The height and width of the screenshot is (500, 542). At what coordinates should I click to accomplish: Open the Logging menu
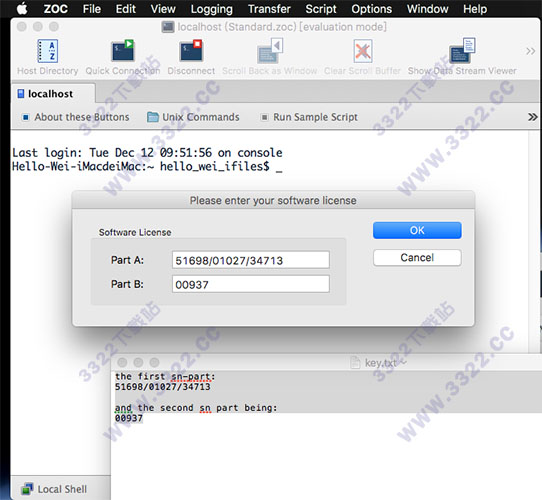click(212, 9)
